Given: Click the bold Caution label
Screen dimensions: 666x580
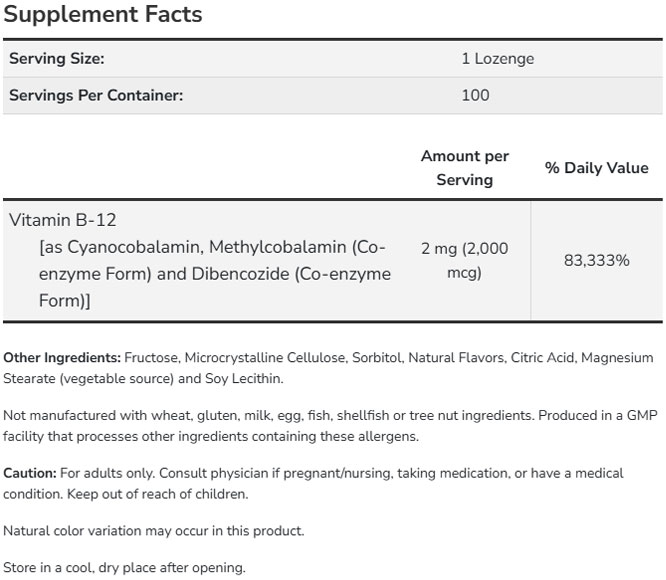Looking at the screenshot, I should pos(29,473).
